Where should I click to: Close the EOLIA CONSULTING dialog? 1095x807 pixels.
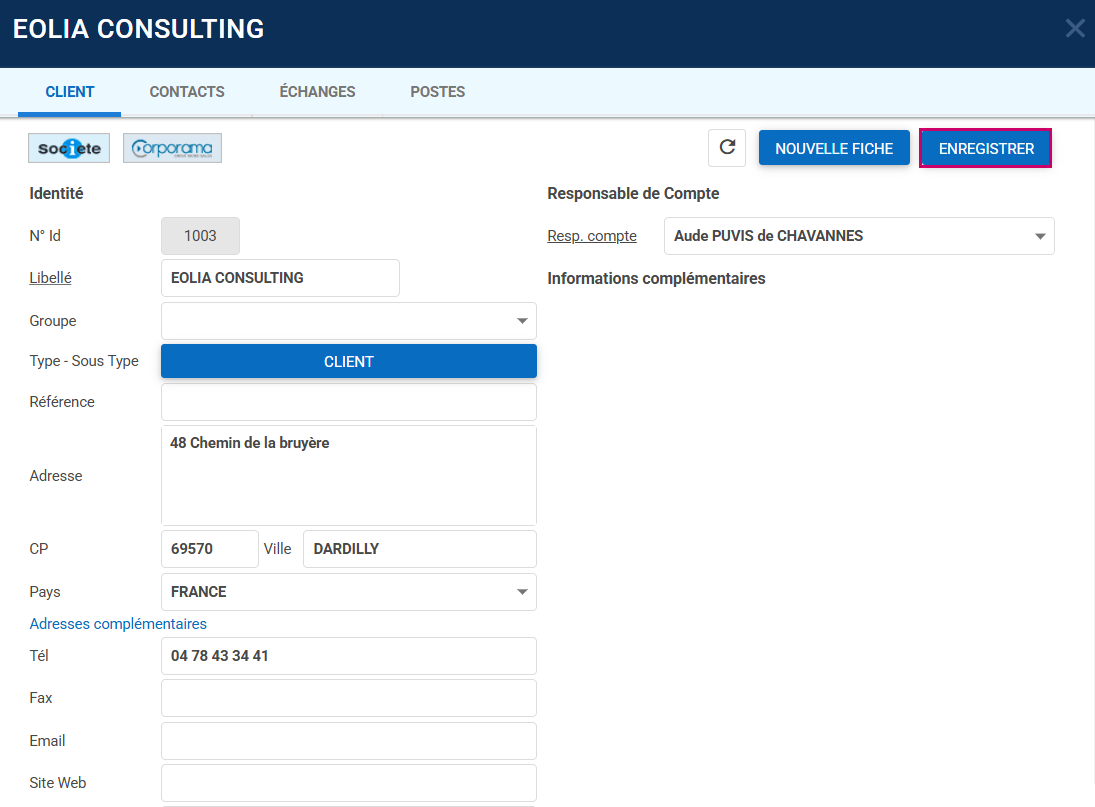pyautogui.click(x=1075, y=28)
